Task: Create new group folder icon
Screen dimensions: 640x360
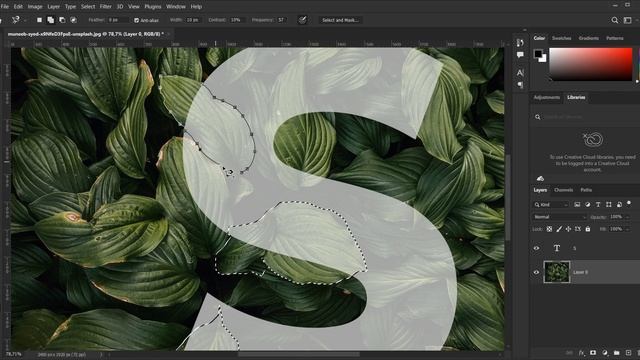Action: [616, 353]
